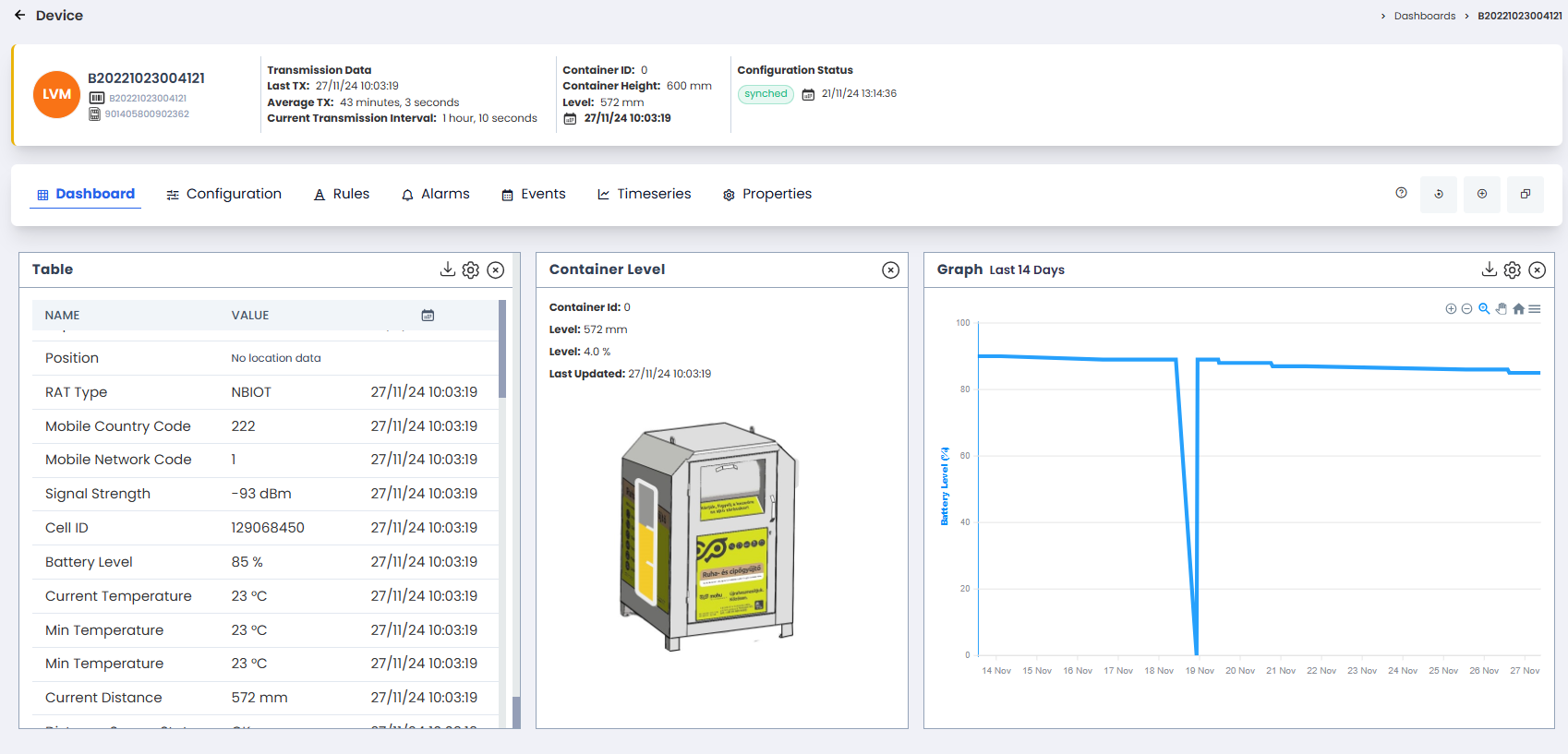The width and height of the screenshot is (1568, 754).
Task: Download the Graph widget data
Action: (x=1489, y=269)
